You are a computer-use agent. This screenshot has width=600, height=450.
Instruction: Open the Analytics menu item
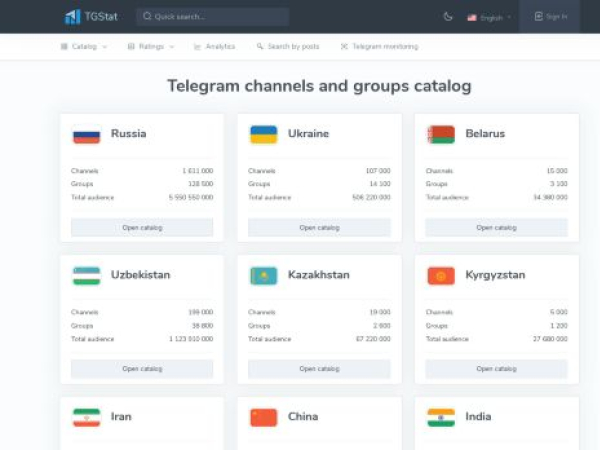[214, 47]
